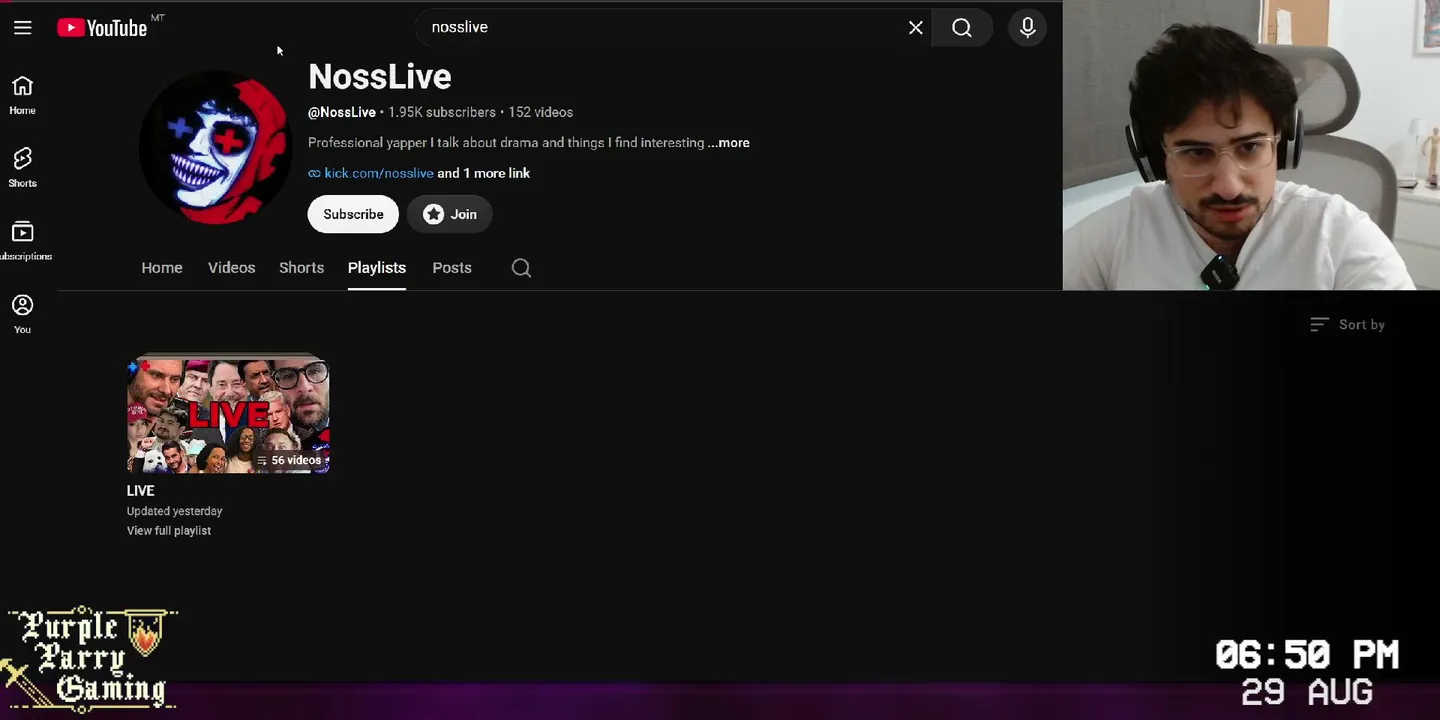Switch to the Videos tab
This screenshot has width=1440, height=720.
231,268
